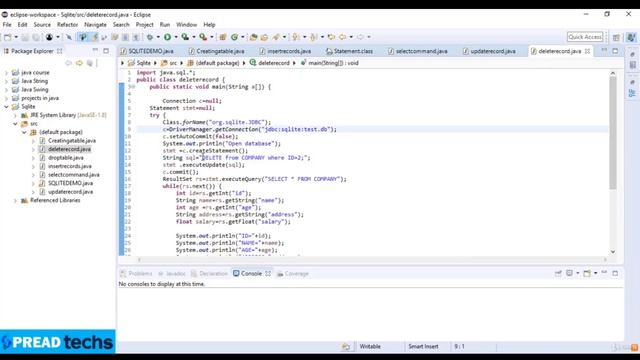Click main(String[]) breadcrumb item
Screen dimensions: 640x360
tap(329, 63)
